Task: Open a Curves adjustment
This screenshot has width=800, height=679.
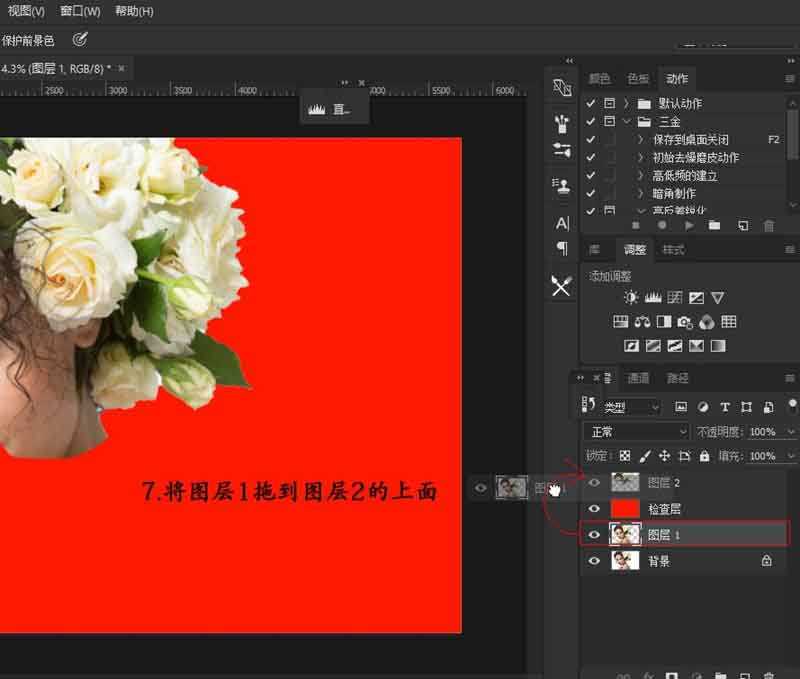Action: point(673,297)
